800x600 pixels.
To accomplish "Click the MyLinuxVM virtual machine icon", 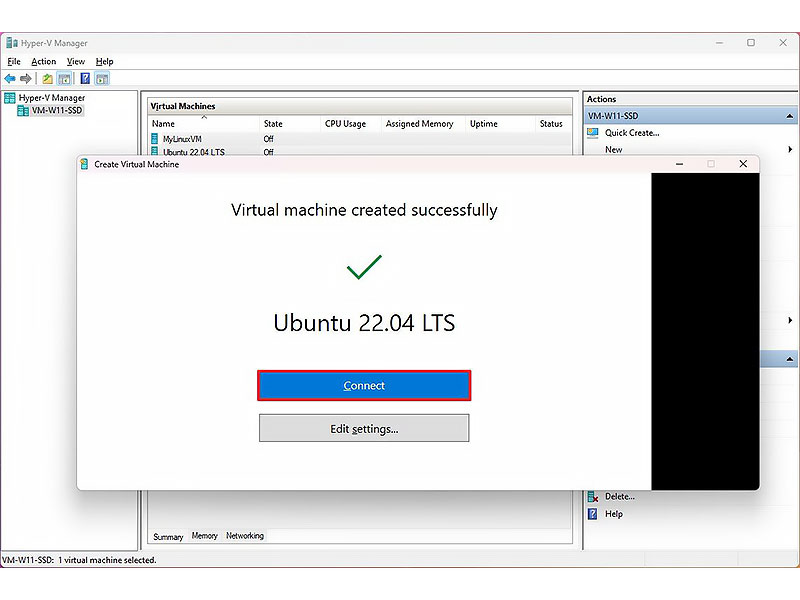I will (155, 139).
